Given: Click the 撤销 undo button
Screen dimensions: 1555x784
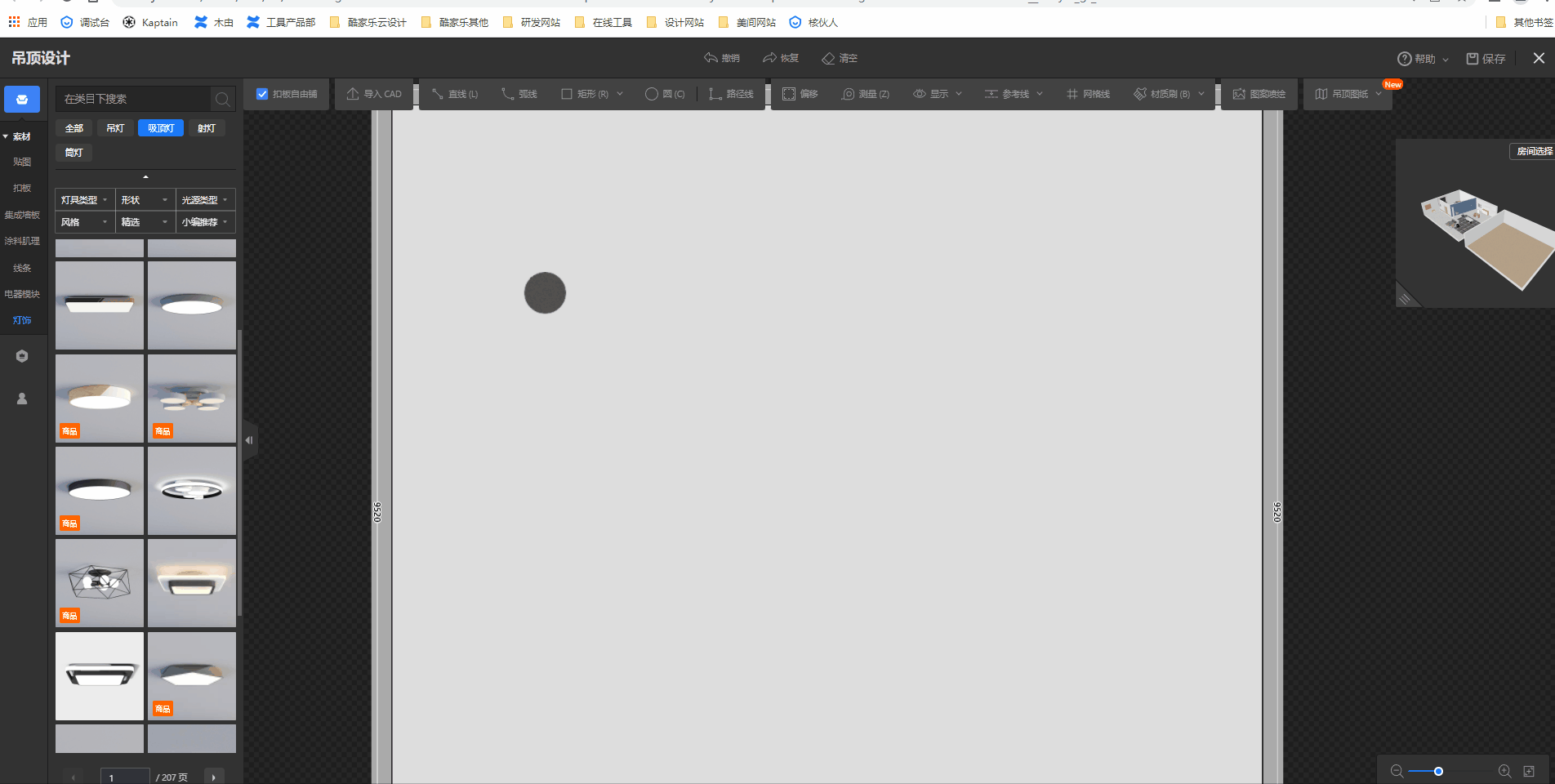Looking at the screenshot, I should tap(722, 58).
